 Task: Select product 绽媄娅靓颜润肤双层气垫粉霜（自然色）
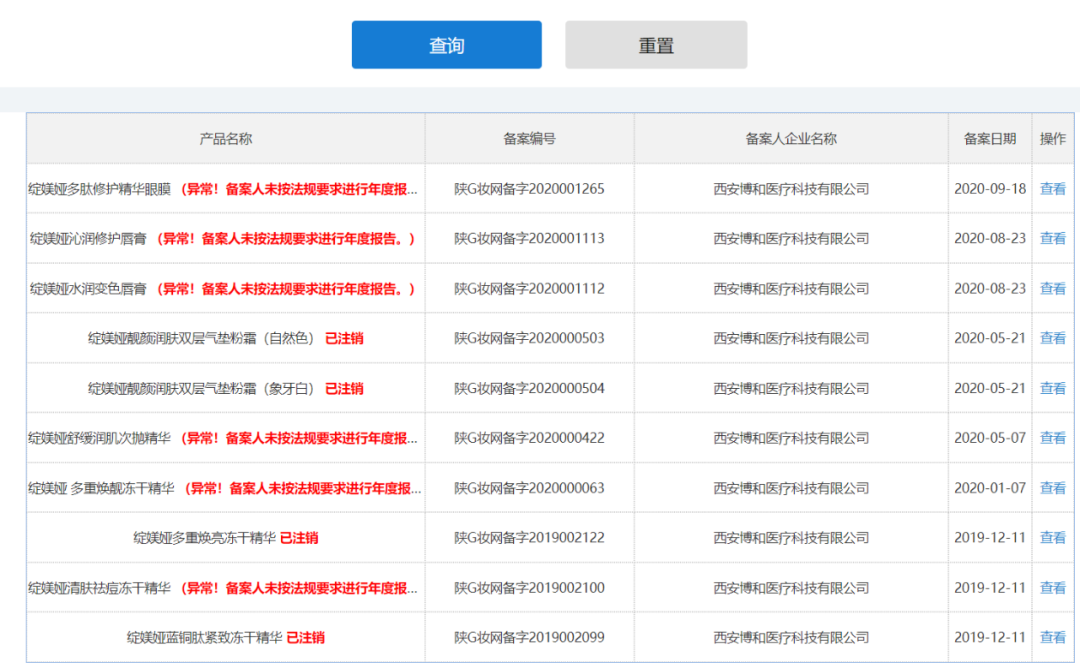pyautogui.click(x=202, y=338)
